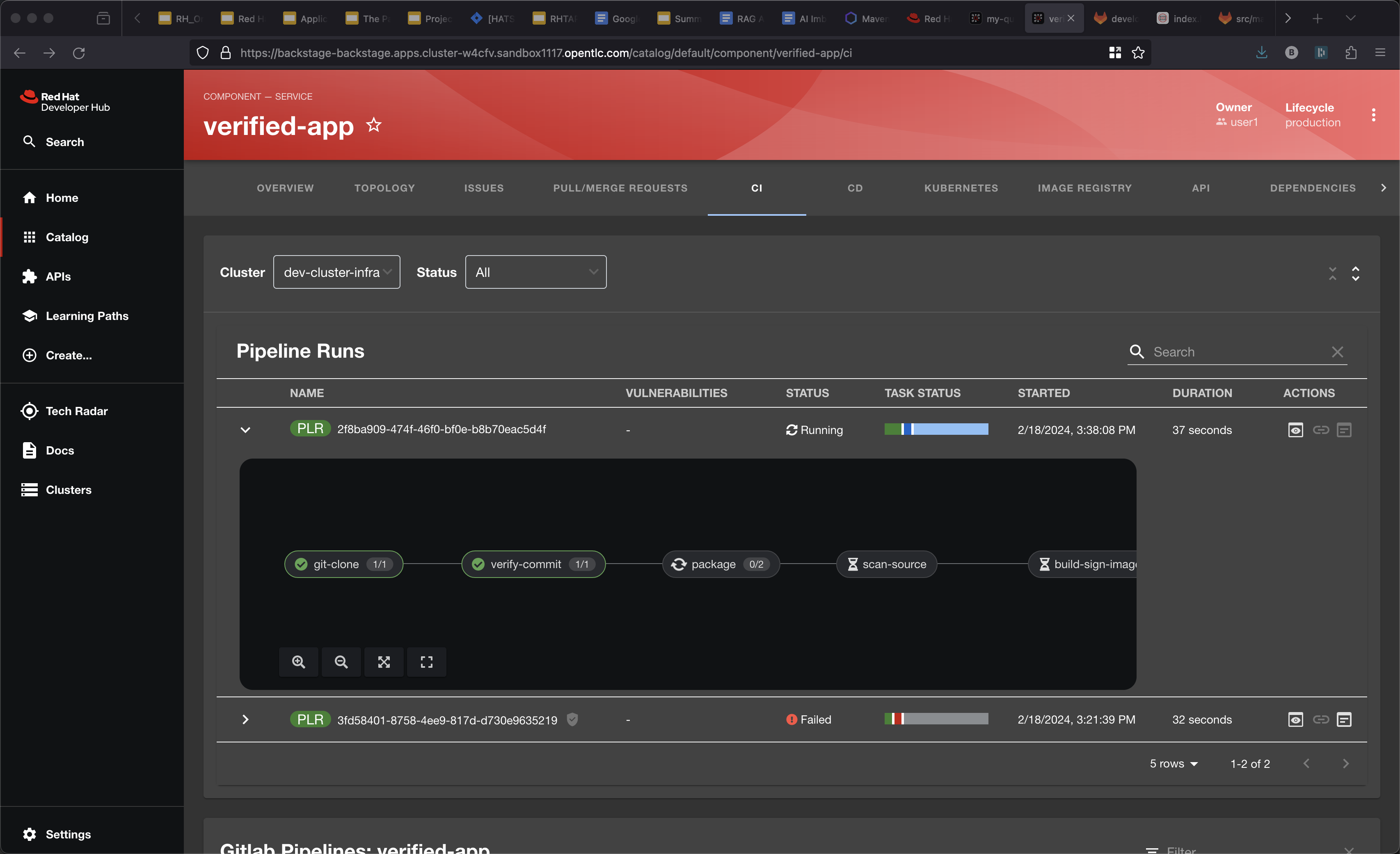
Task: Switch to the Topology tab
Action: tap(384, 188)
